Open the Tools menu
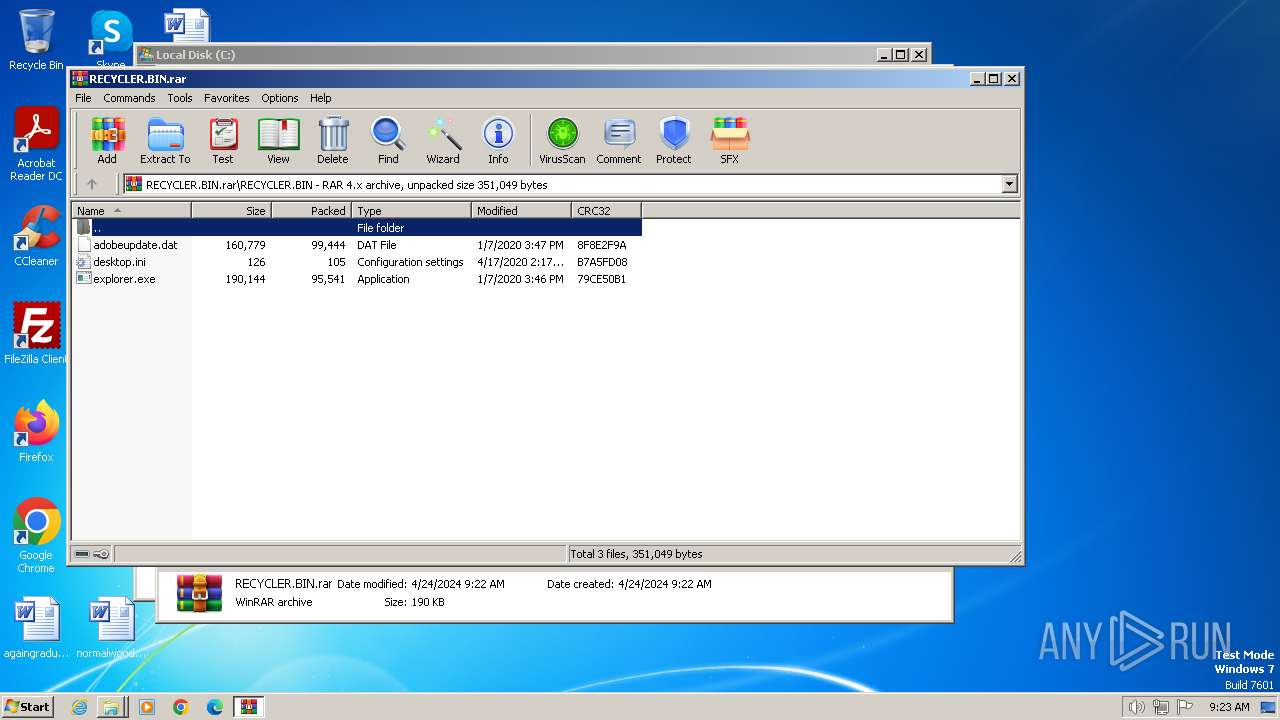The width and height of the screenshot is (1280, 720). pyautogui.click(x=180, y=98)
